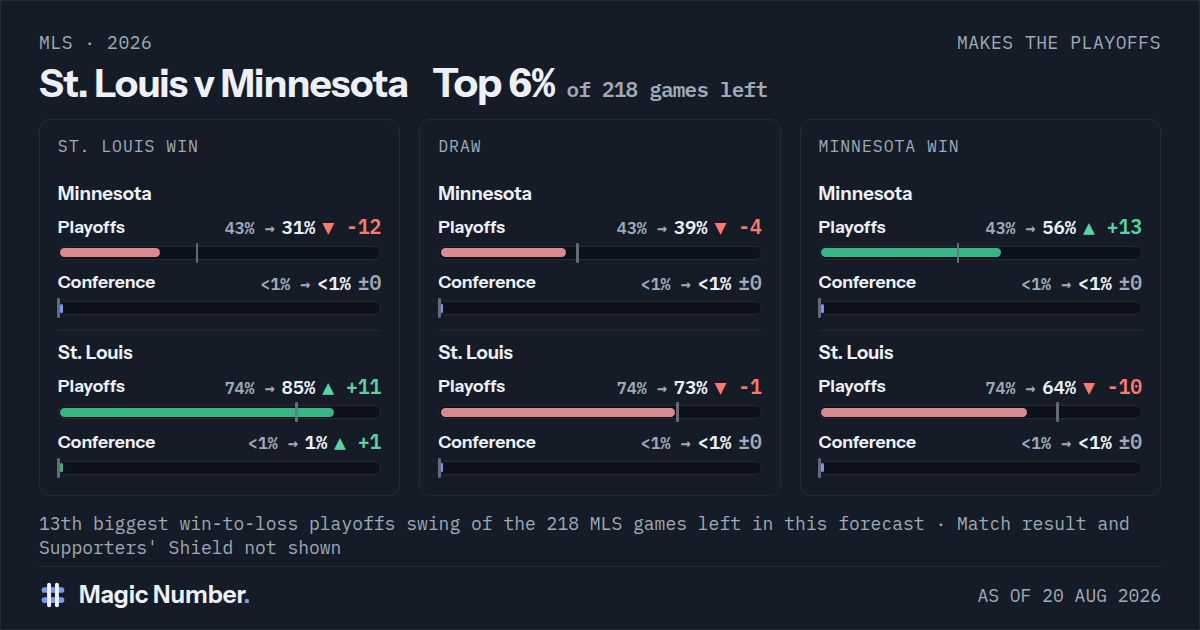Click the green up arrow beside +1

tap(340, 443)
